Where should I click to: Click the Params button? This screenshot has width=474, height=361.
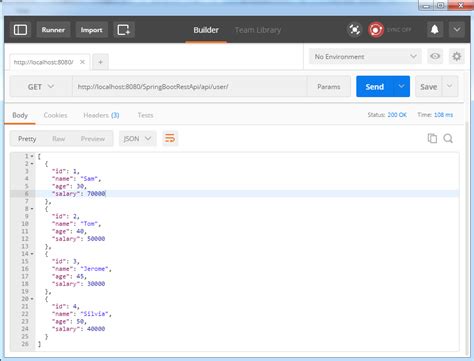(328, 87)
